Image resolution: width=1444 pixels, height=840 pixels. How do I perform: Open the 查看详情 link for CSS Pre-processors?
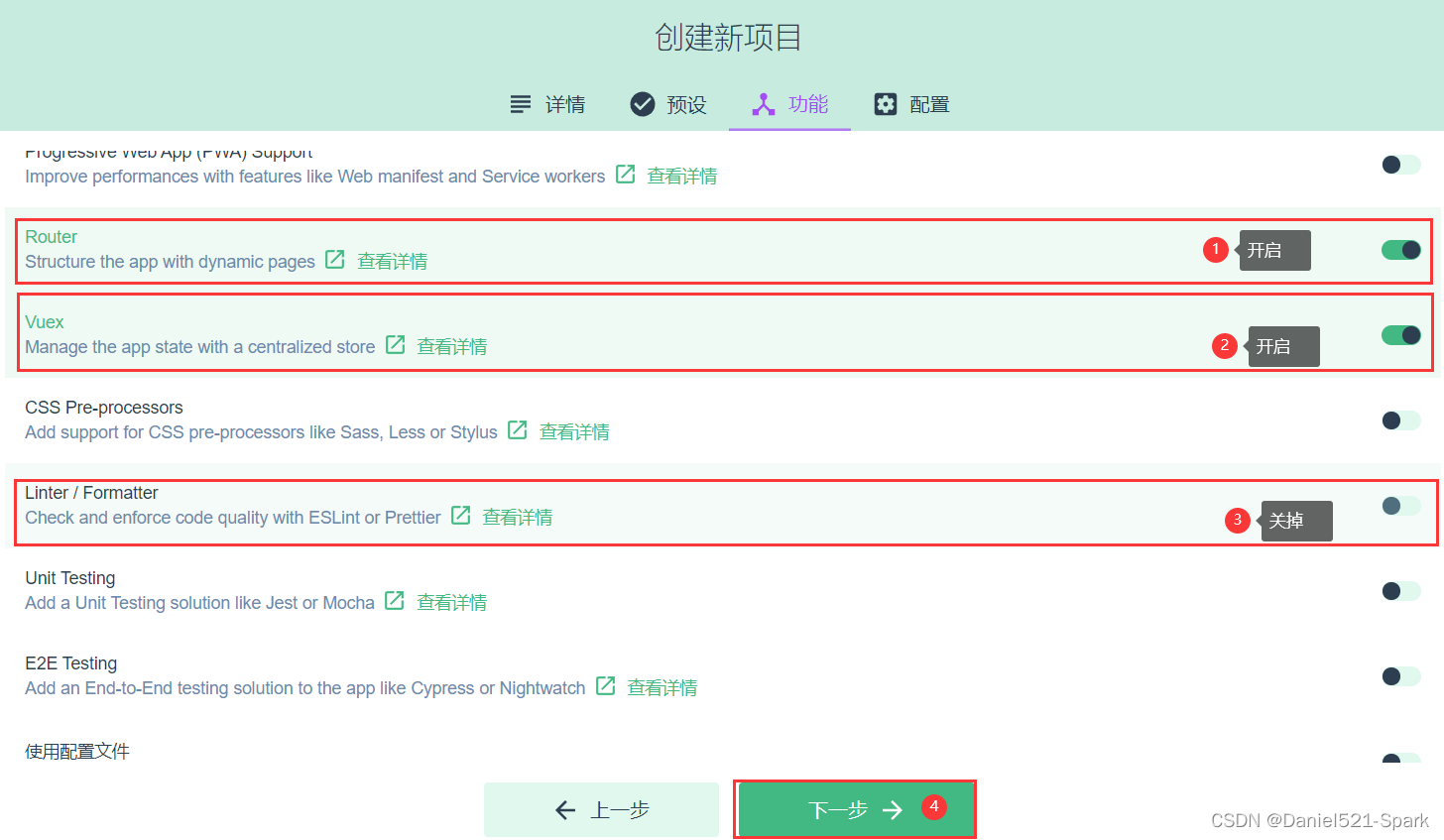coord(574,430)
